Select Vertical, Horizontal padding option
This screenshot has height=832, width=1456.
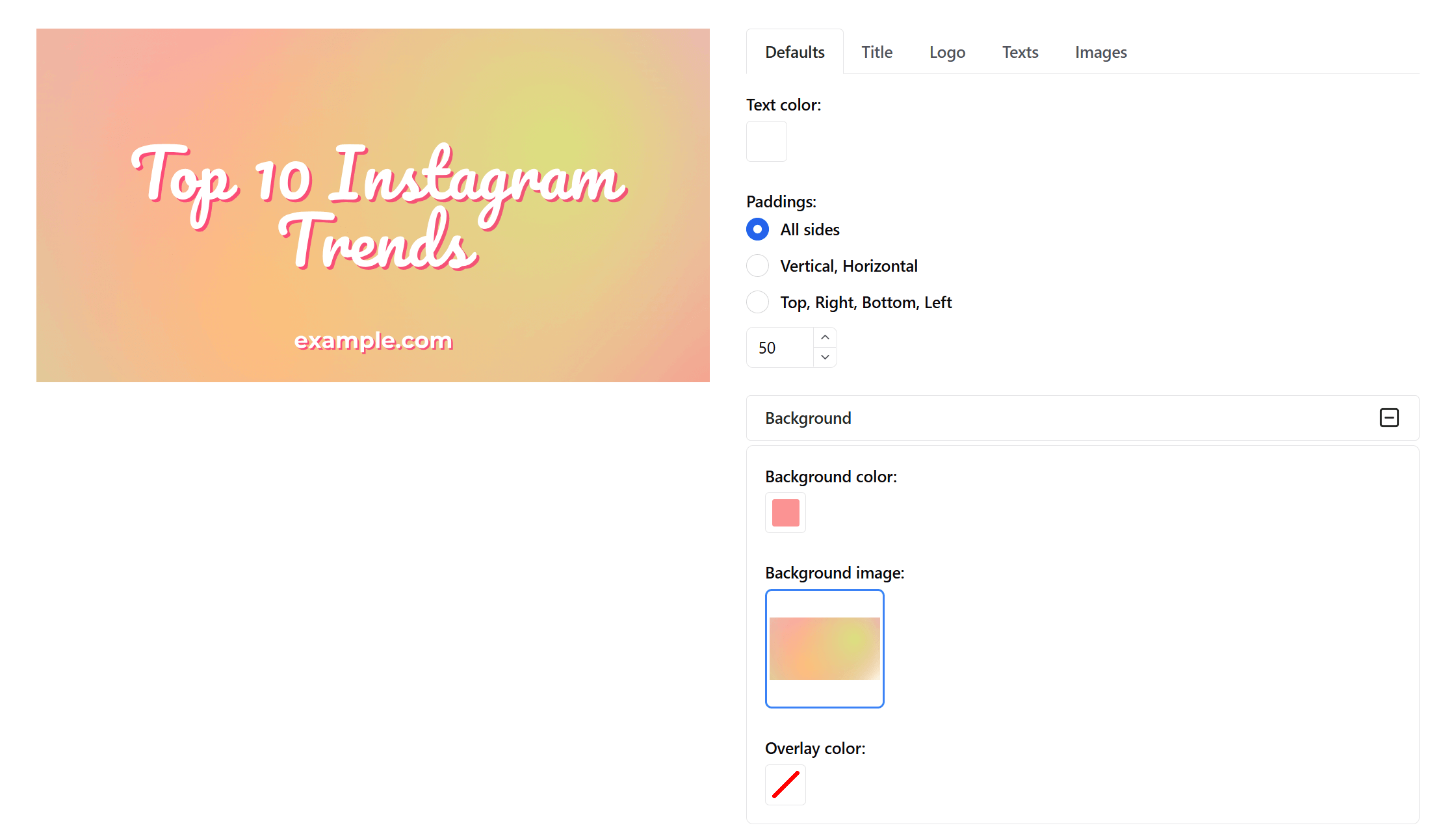click(757, 266)
